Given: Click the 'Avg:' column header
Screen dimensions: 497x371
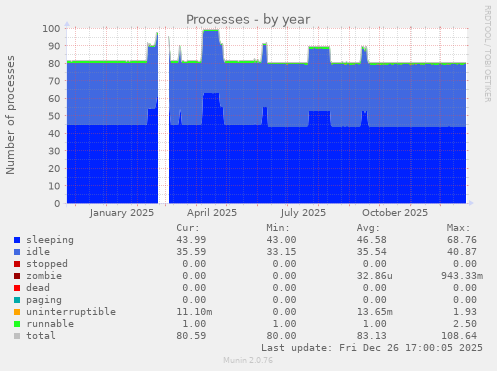Looking at the screenshot, I should coord(368,228).
